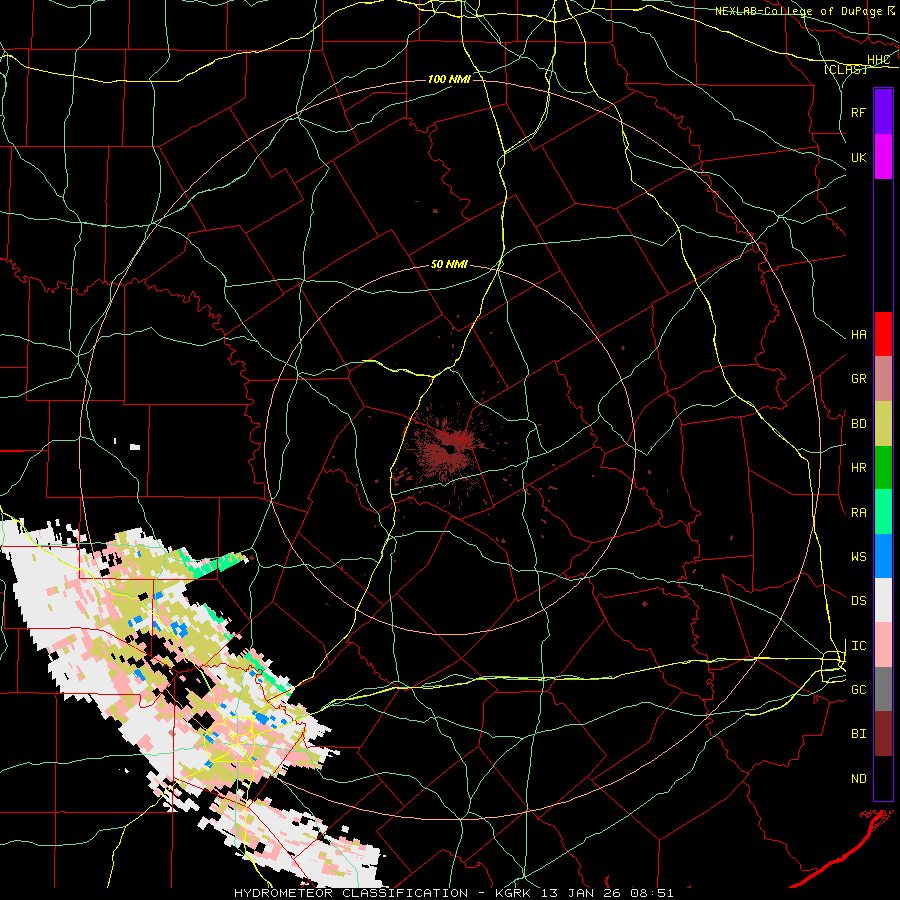Select the IC pink legend swatch
900x900 pixels.
click(x=883, y=645)
